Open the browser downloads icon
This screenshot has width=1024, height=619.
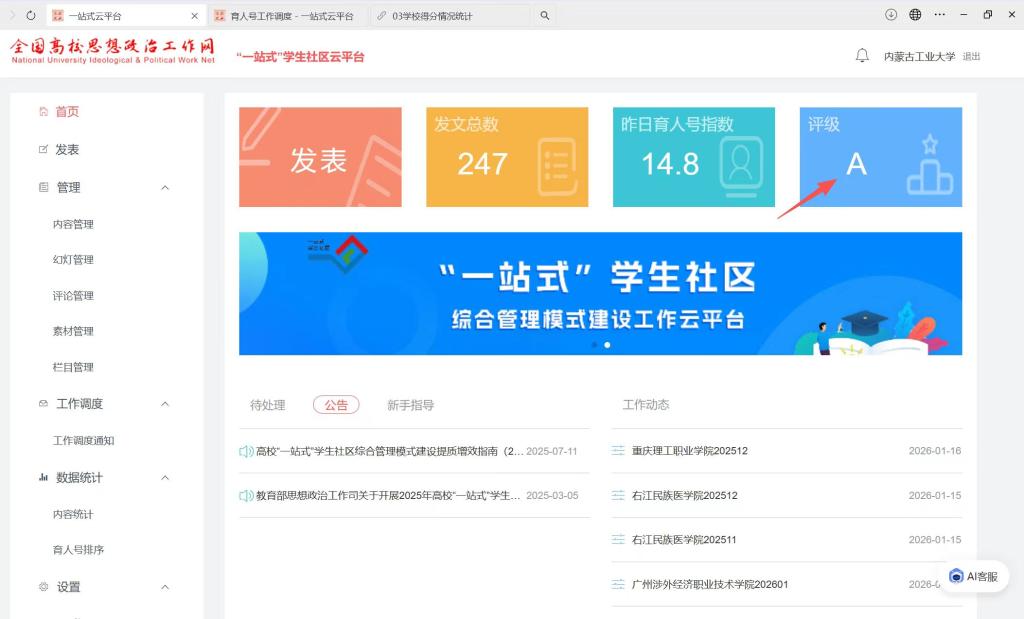click(891, 15)
